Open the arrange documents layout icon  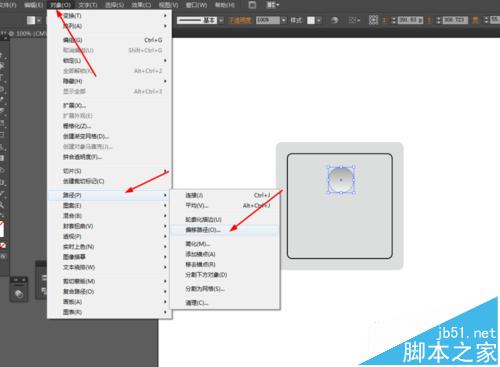[273, 5]
